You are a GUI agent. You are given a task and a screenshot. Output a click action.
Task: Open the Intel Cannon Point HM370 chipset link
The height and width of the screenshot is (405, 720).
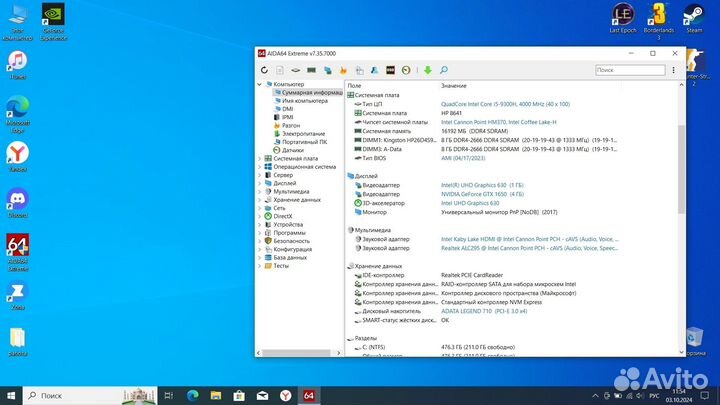(x=499, y=122)
